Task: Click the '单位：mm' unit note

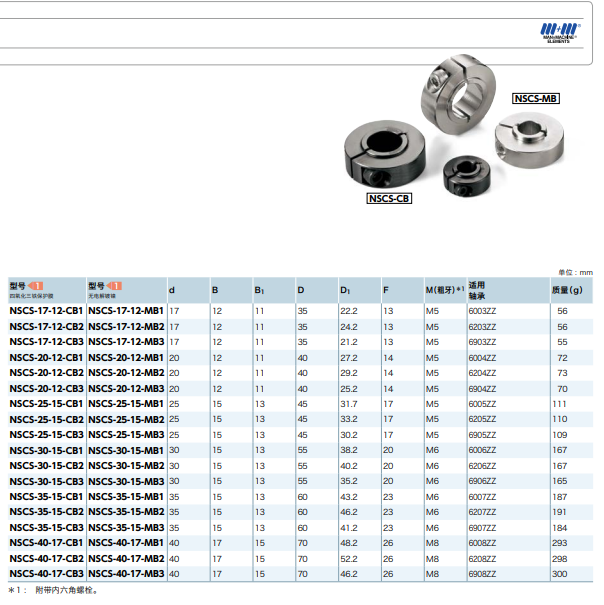Action: (575, 272)
